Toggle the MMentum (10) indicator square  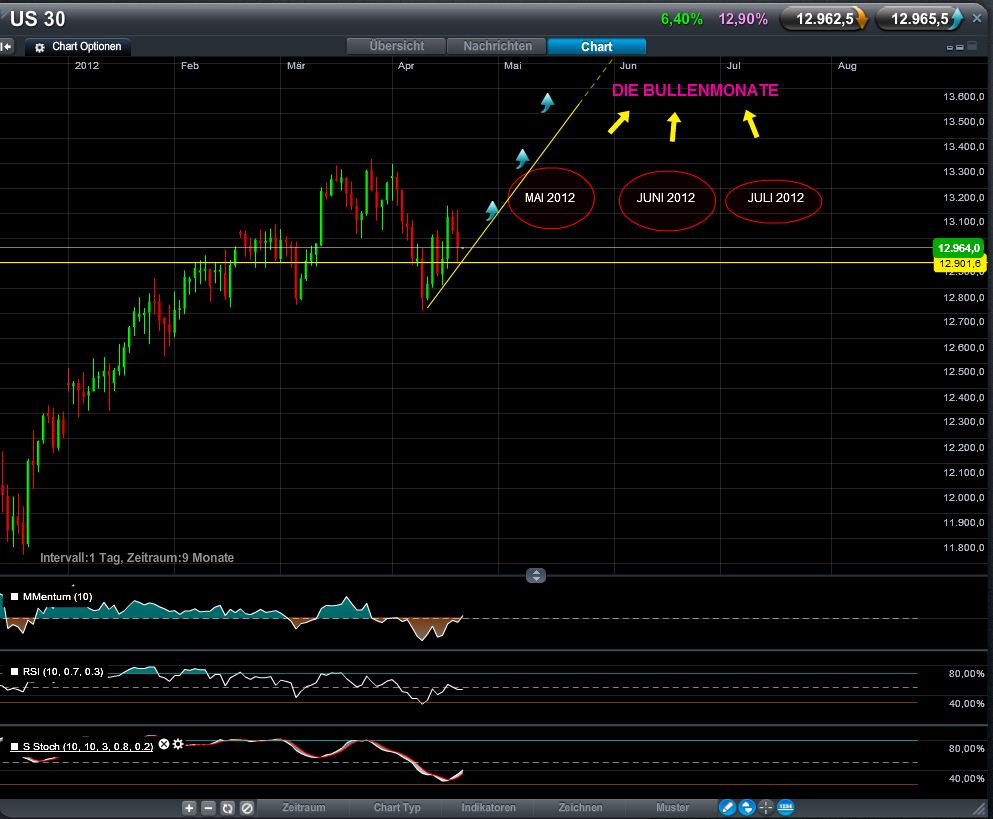[x=15, y=597]
